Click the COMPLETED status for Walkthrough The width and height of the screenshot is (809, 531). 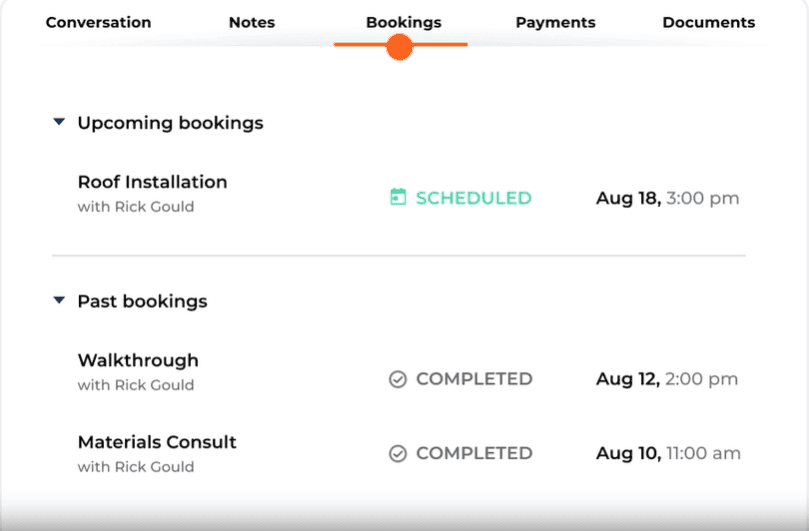474,379
